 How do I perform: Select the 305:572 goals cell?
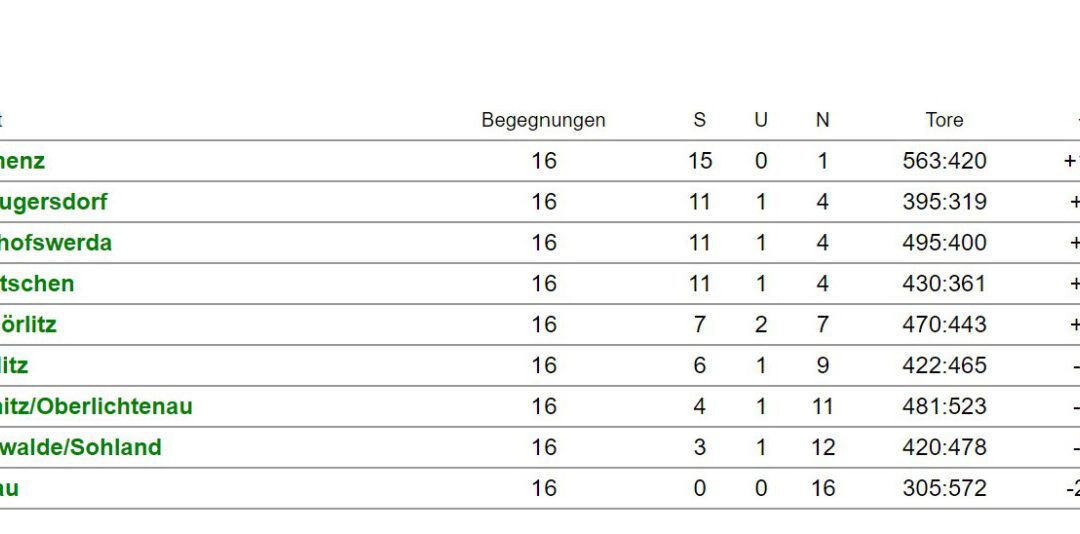[x=944, y=488]
